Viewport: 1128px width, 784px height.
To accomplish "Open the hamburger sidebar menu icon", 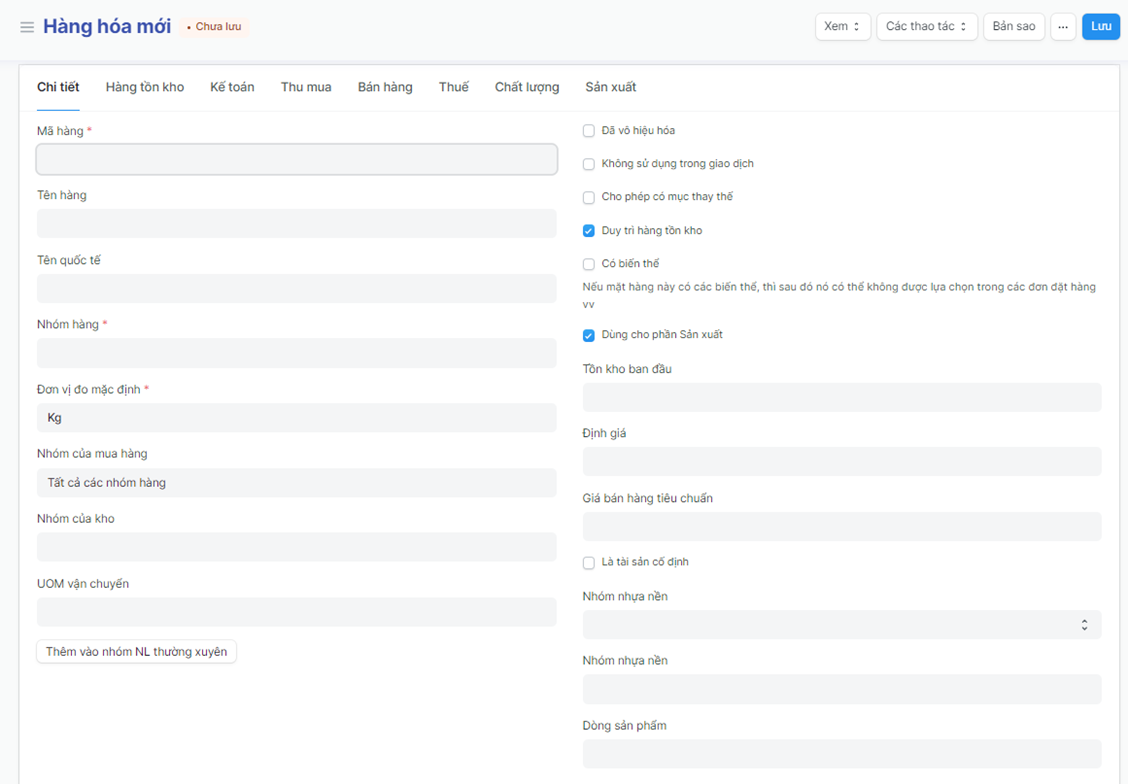I will 27,27.
